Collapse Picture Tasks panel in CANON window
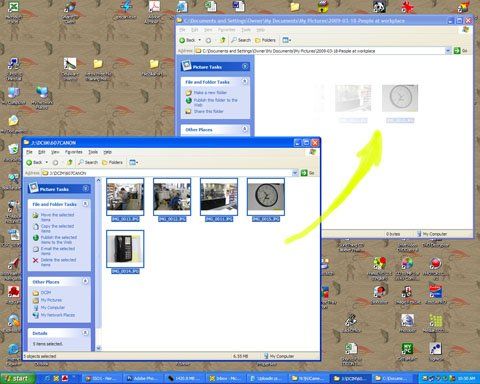 point(86,189)
